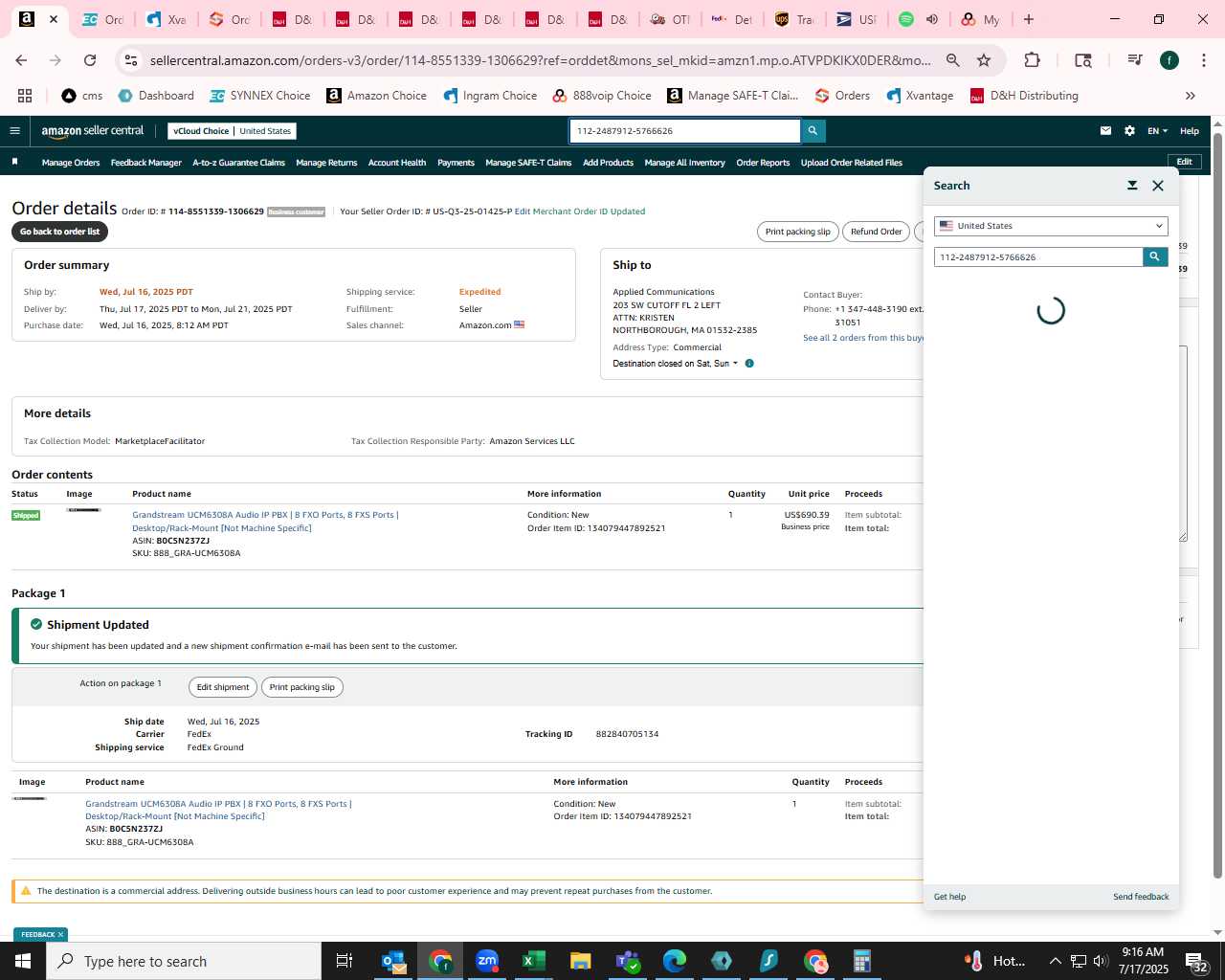Click top Print packing slip button
The image size is (1225, 980).
click(797, 232)
